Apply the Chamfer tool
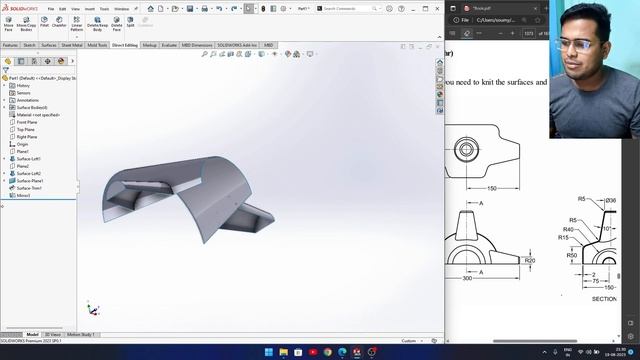Image resolution: width=640 pixels, height=360 pixels. coord(59,22)
